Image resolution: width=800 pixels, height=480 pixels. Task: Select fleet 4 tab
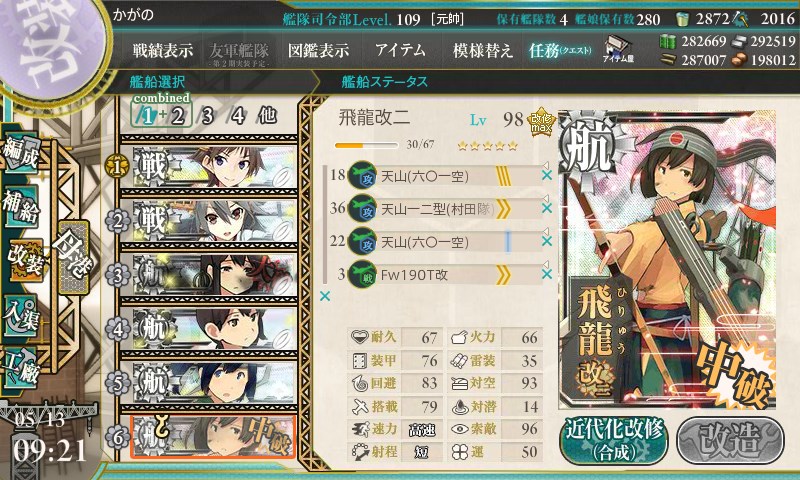pyautogui.click(x=237, y=116)
